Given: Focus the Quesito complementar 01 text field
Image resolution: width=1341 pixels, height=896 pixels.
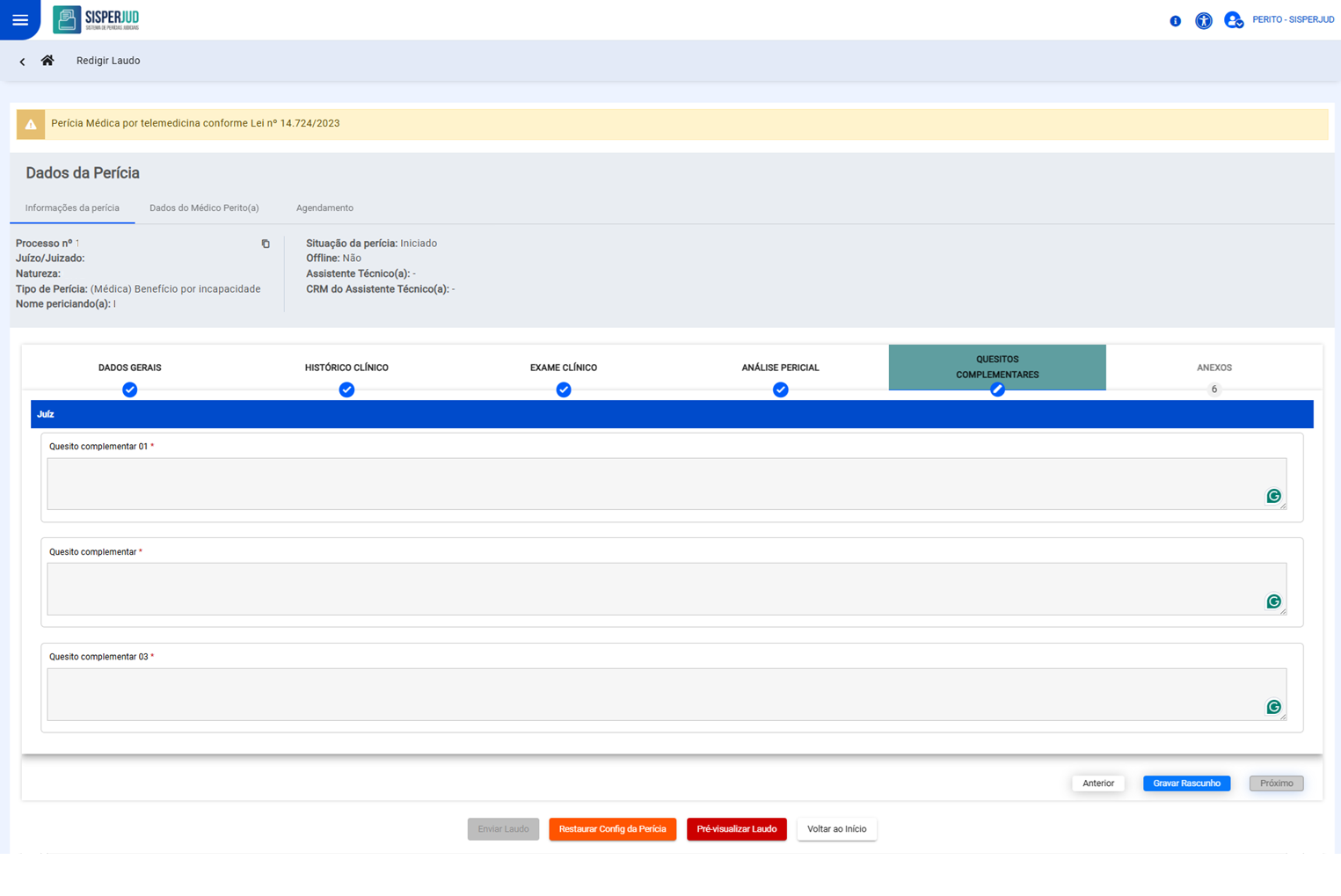Looking at the screenshot, I should tap(651, 484).
